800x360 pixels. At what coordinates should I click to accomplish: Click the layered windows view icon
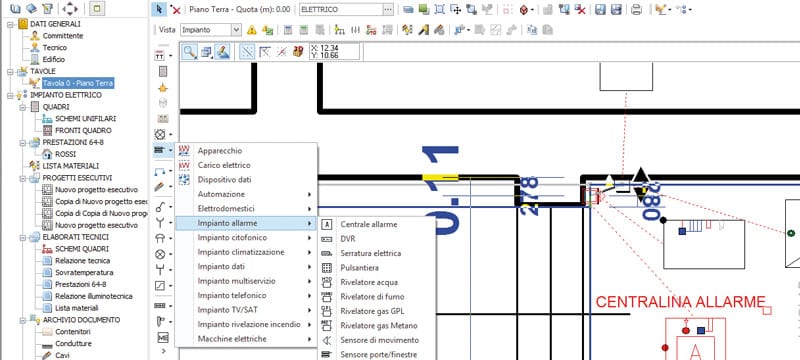pyautogui.click(x=206, y=52)
